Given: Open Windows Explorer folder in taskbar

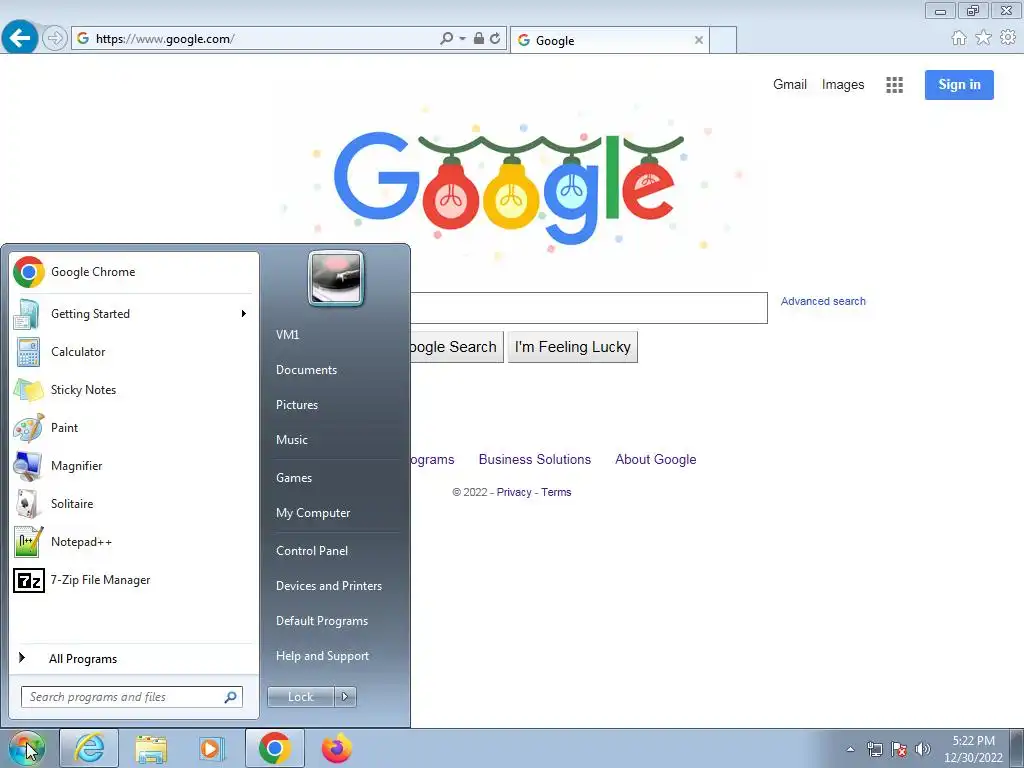Looking at the screenshot, I should coord(151,748).
